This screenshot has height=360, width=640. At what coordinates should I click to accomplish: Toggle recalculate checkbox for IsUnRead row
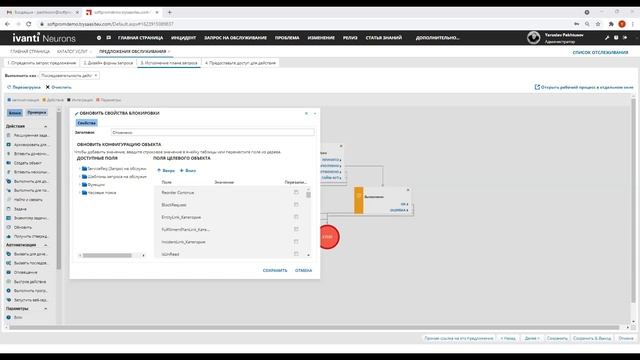point(296,254)
